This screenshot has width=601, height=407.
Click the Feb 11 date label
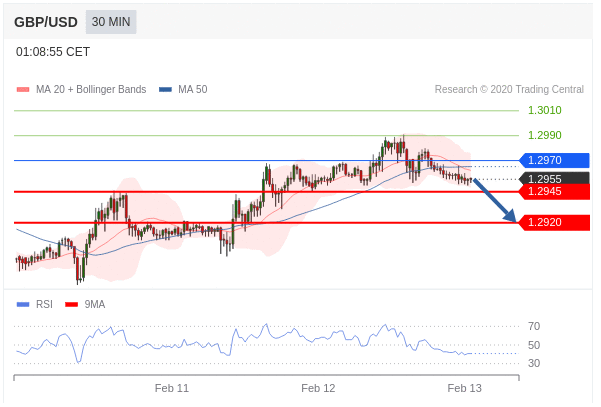pos(172,389)
